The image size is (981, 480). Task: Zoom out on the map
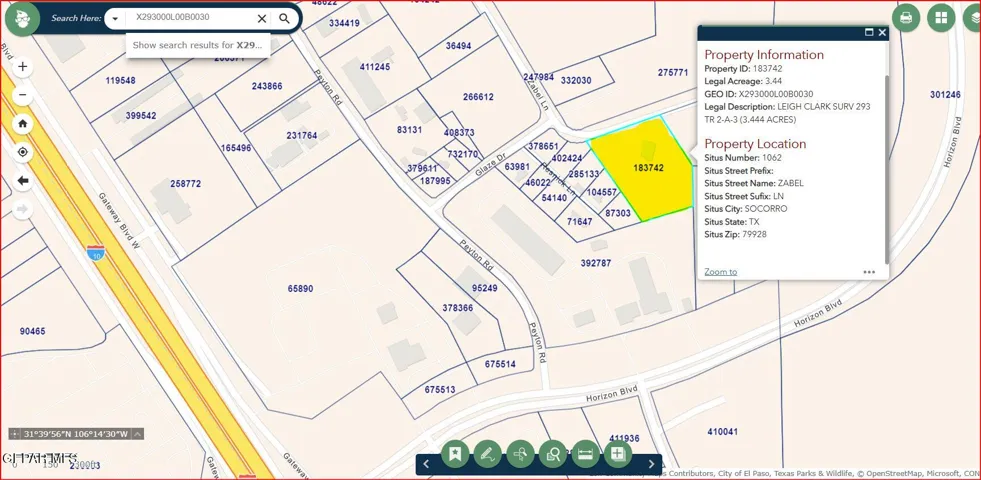[x=23, y=94]
